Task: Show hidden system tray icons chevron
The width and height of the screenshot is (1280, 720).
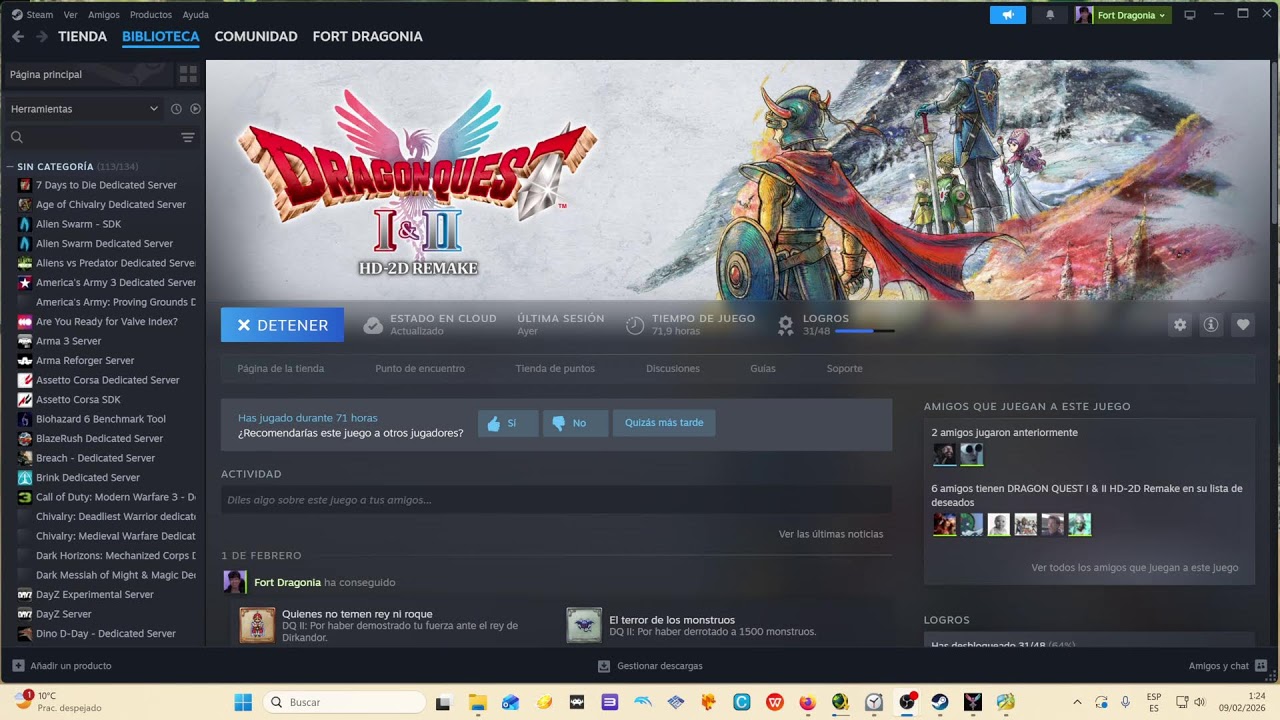Action: pos(1077,702)
